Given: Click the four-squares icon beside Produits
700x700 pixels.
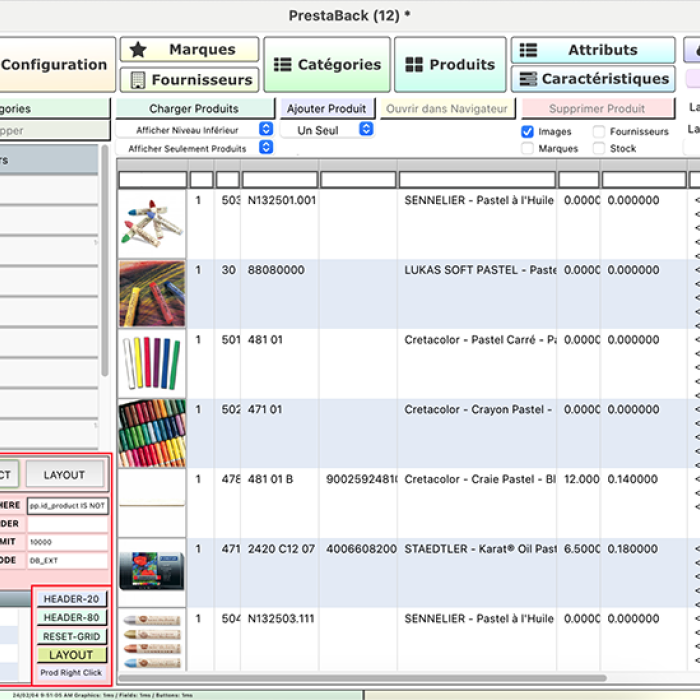Looking at the screenshot, I should click(414, 65).
